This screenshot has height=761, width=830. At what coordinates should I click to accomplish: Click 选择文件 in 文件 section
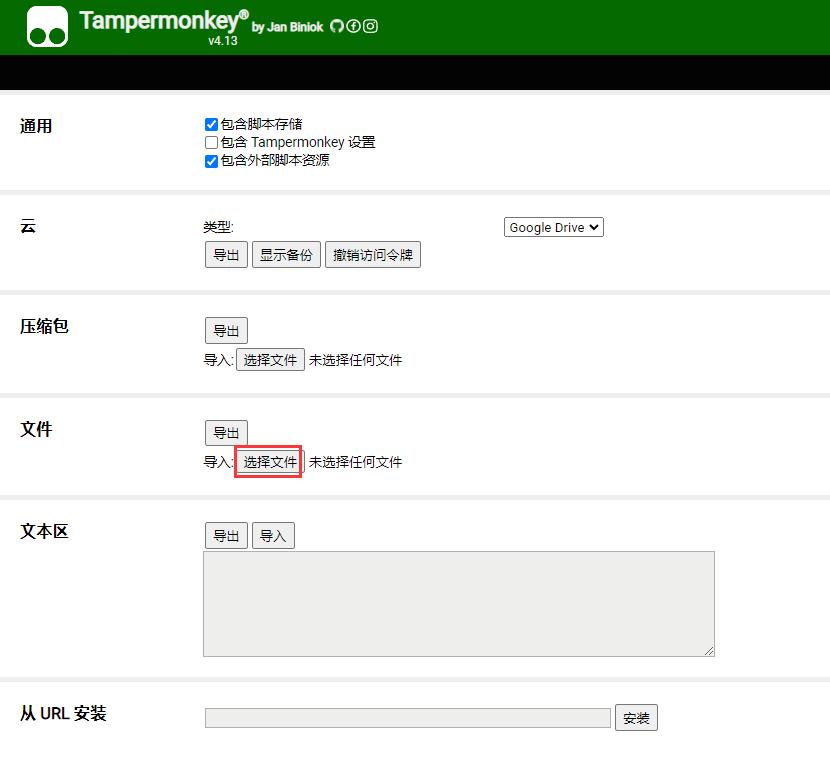point(270,462)
